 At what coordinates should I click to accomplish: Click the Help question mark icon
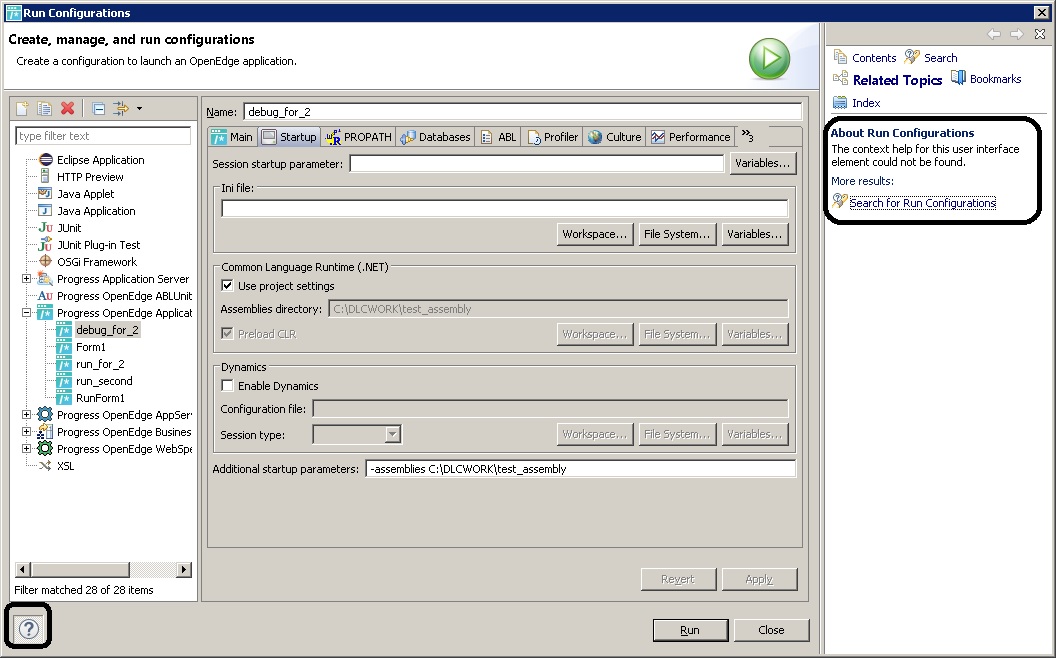coord(28,629)
